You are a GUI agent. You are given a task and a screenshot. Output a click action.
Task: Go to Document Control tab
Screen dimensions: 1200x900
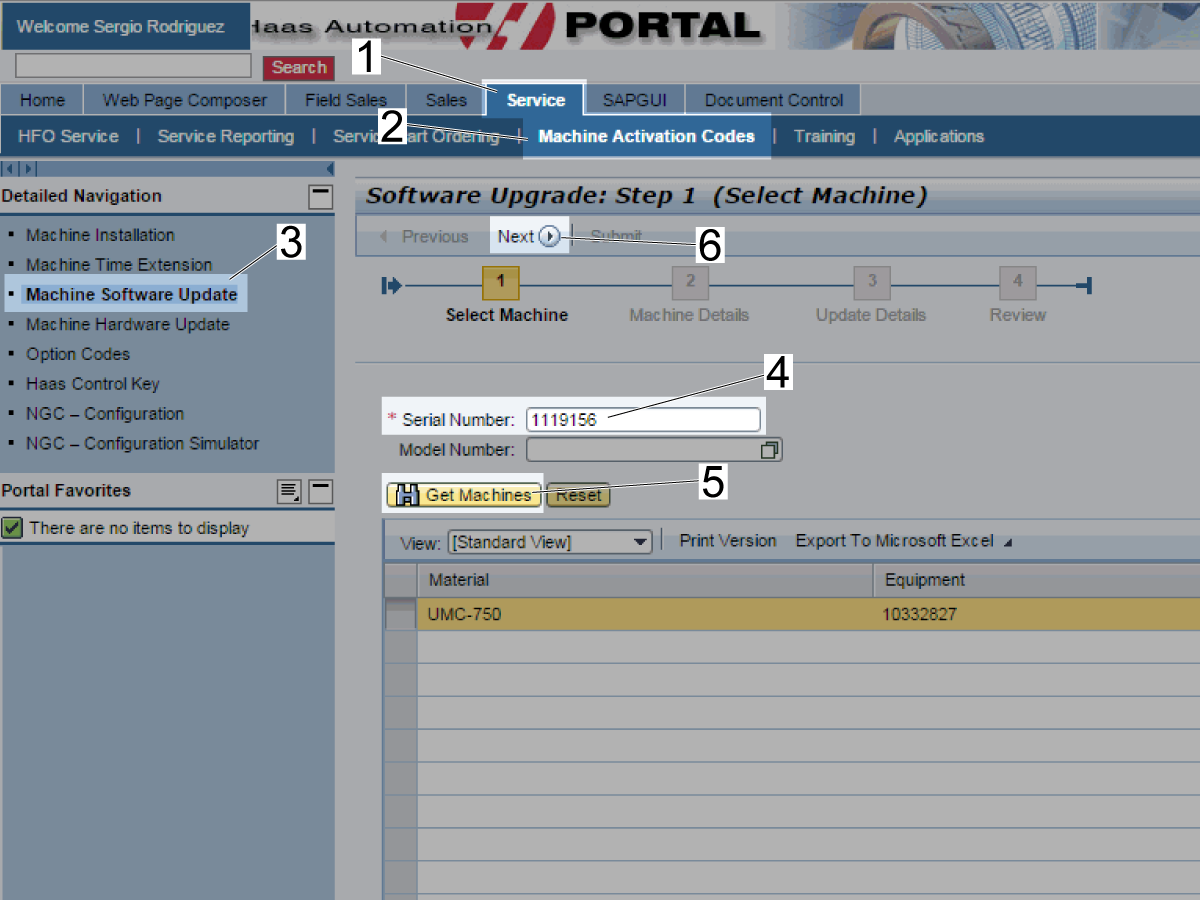click(x=774, y=100)
